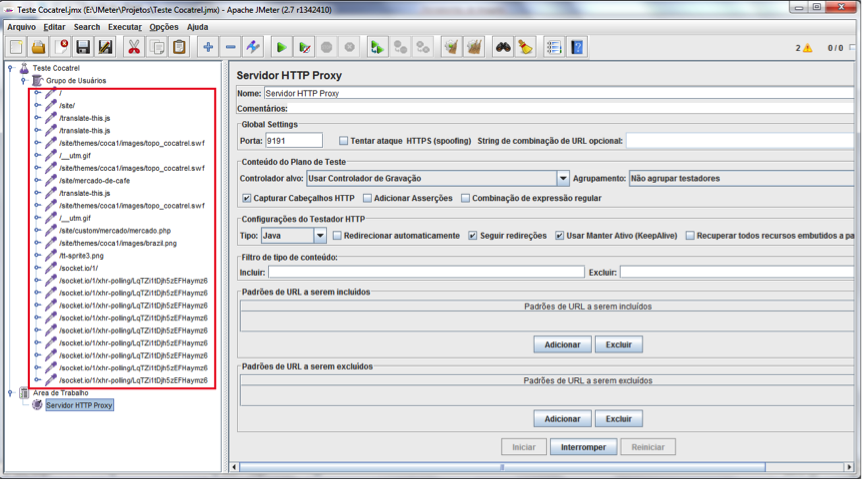The width and height of the screenshot is (862, 480).
Task: Click the horizontal scrollbar right arrow
Action: [x=849, y=467]
